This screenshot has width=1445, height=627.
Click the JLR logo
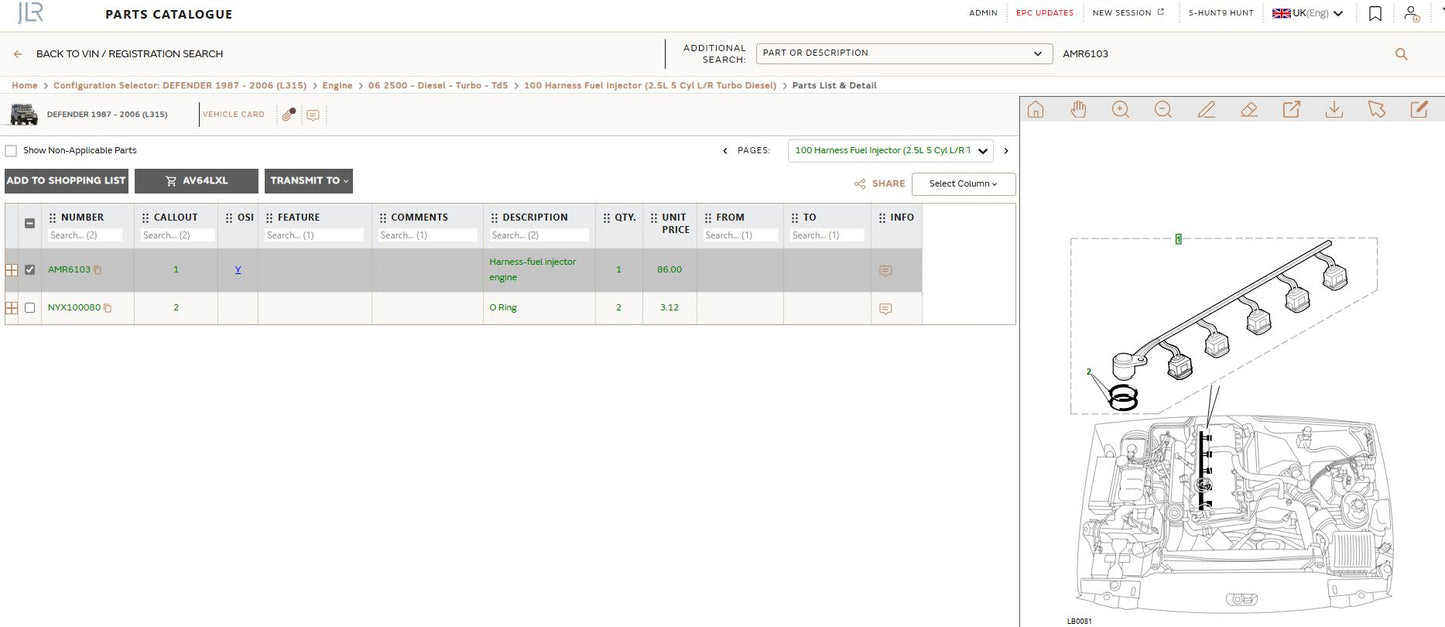(x=31, y=14)
